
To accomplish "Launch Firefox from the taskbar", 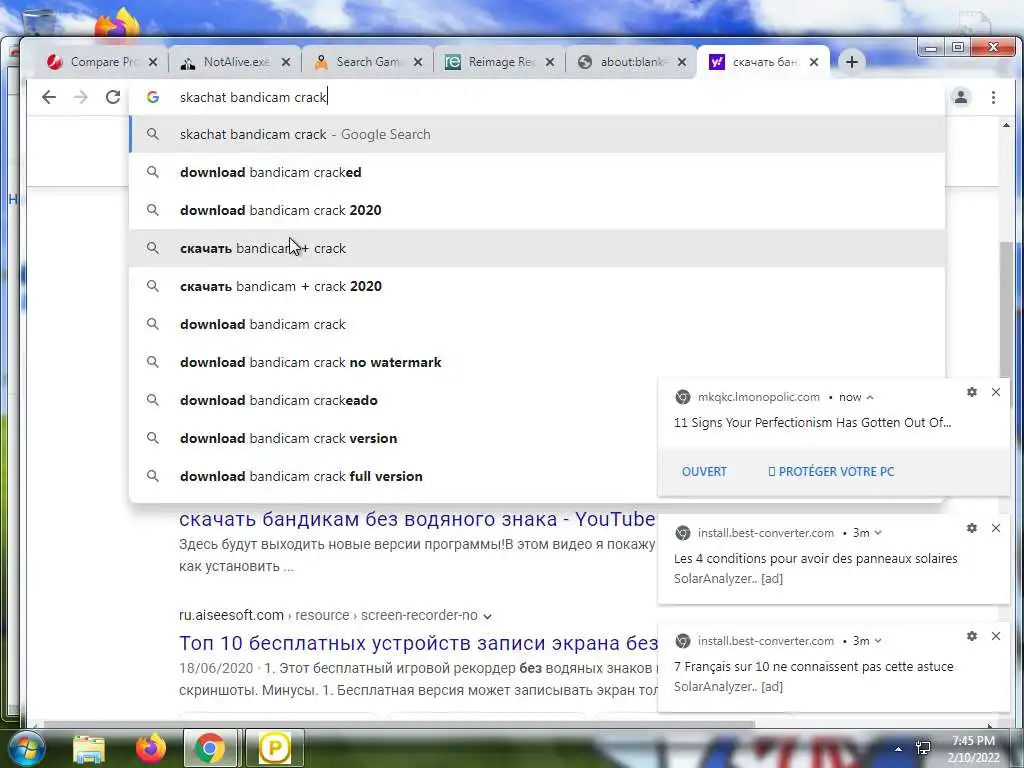I will [x=151, y=748].
